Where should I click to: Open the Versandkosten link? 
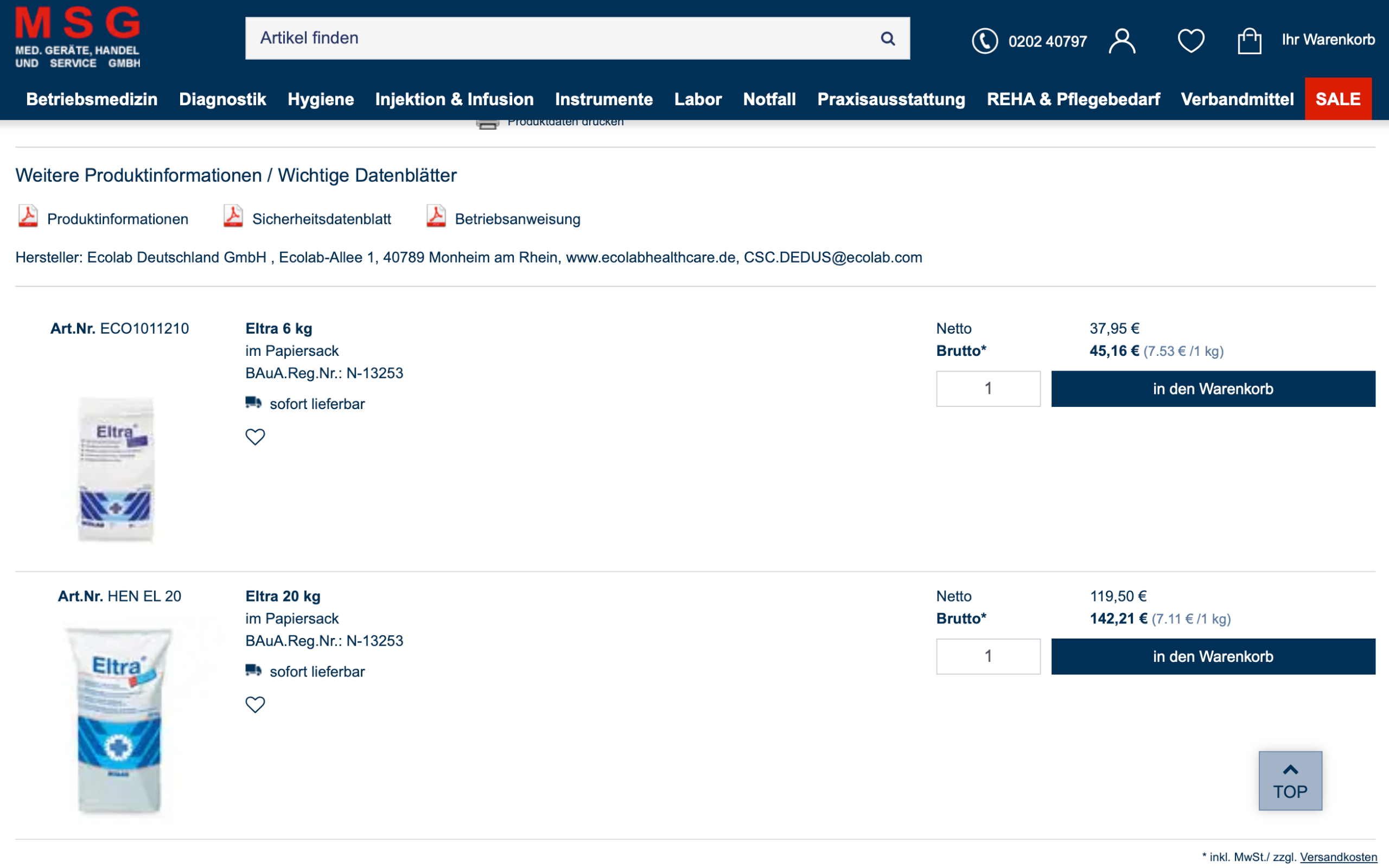tap(1338, 857)
